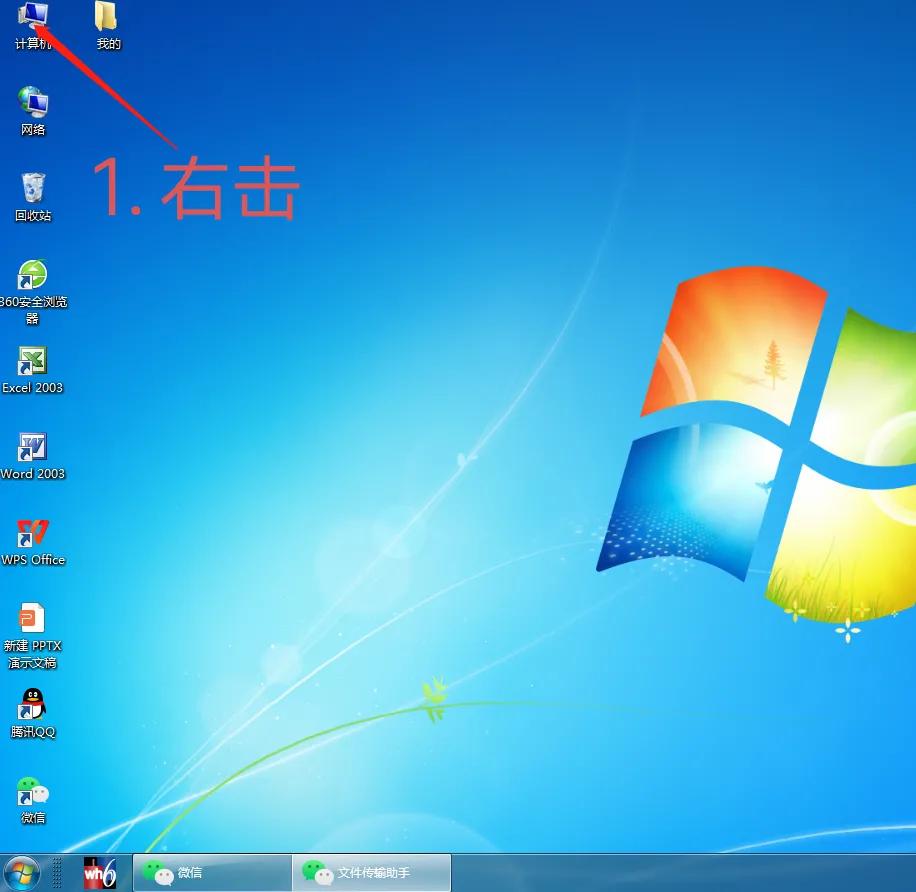Launch 腾讯QQ from the desktop

[31, 705]
